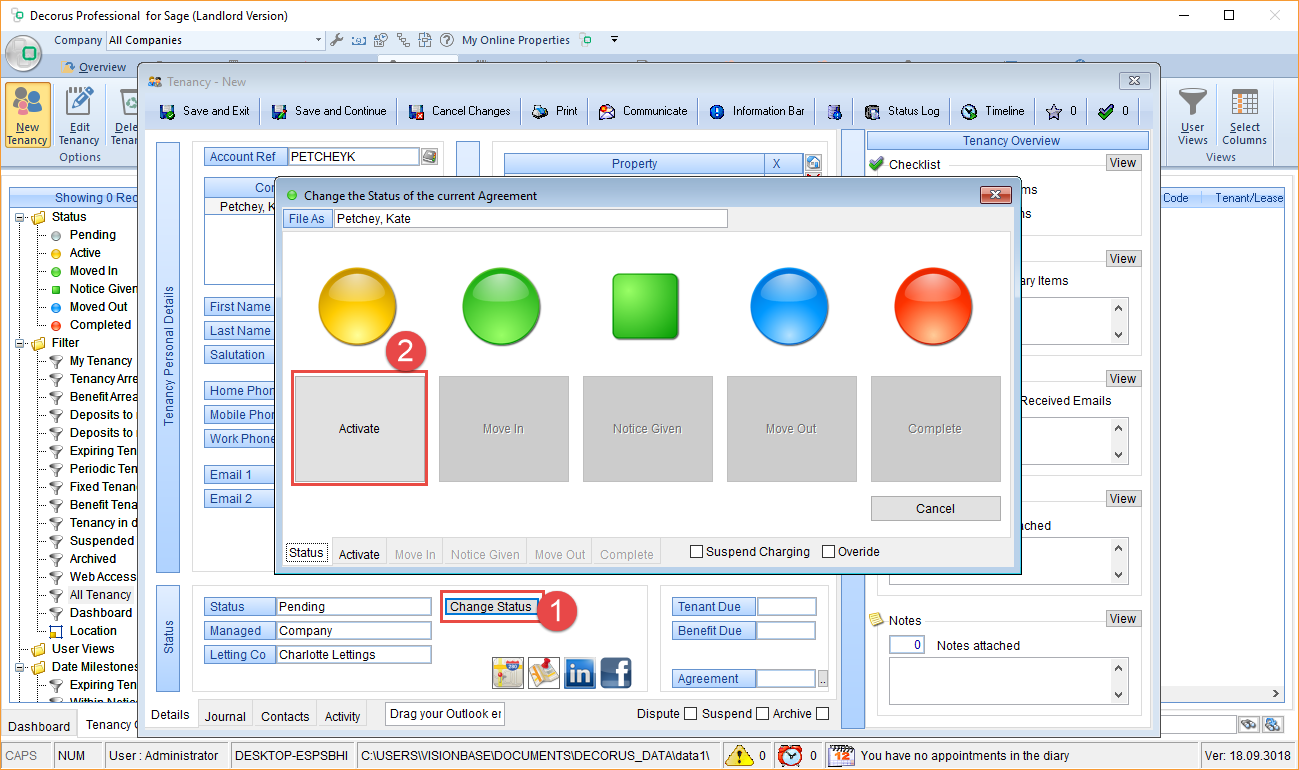The height and width of the screenshot is (770, 1299).
Task: Click Save and Continue toolbar button
Action: tap(329, 111)
